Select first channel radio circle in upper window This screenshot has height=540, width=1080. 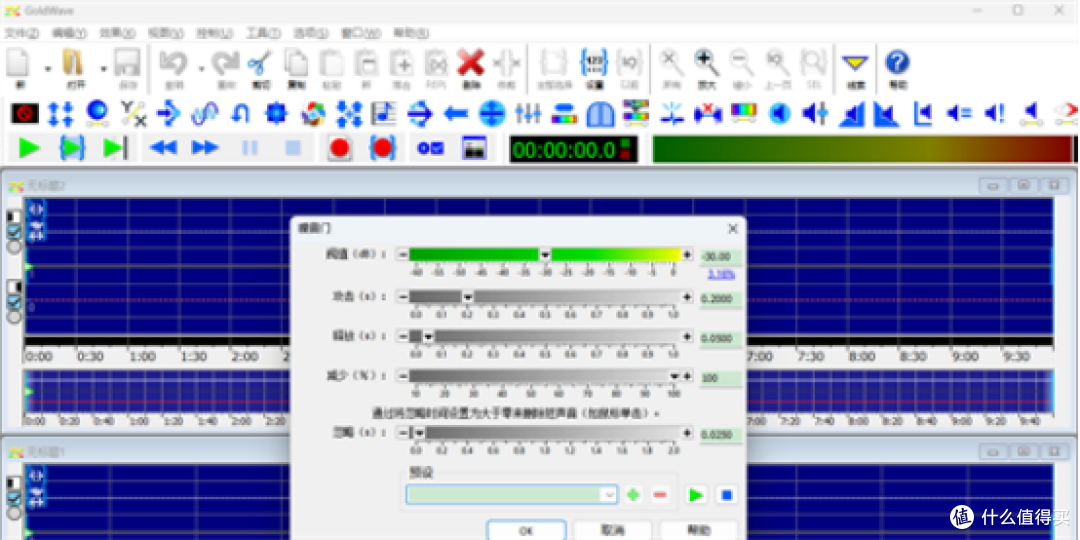click(x=14, y=247)
